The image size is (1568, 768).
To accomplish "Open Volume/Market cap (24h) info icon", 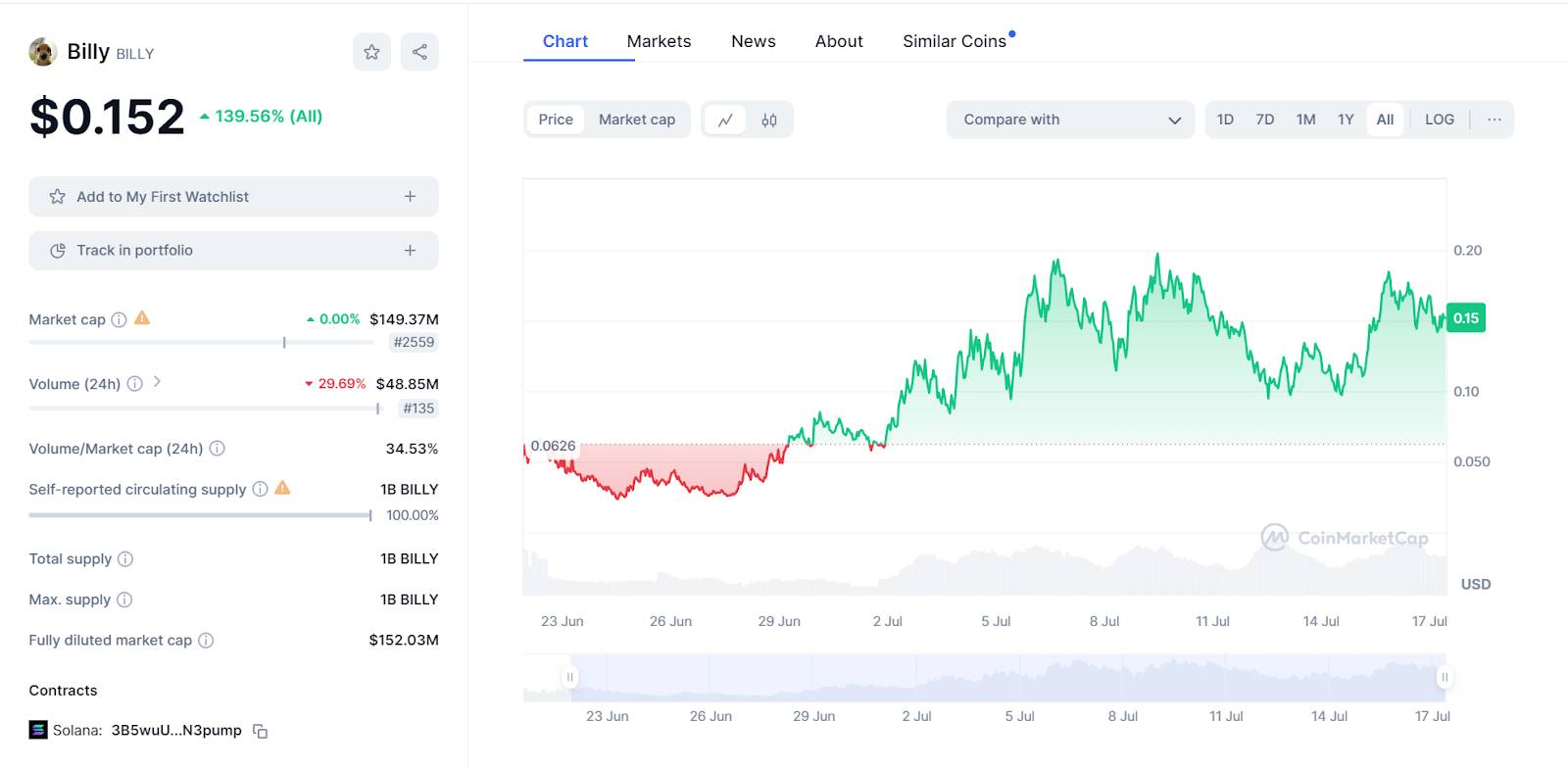I will (x=218, y=449).
